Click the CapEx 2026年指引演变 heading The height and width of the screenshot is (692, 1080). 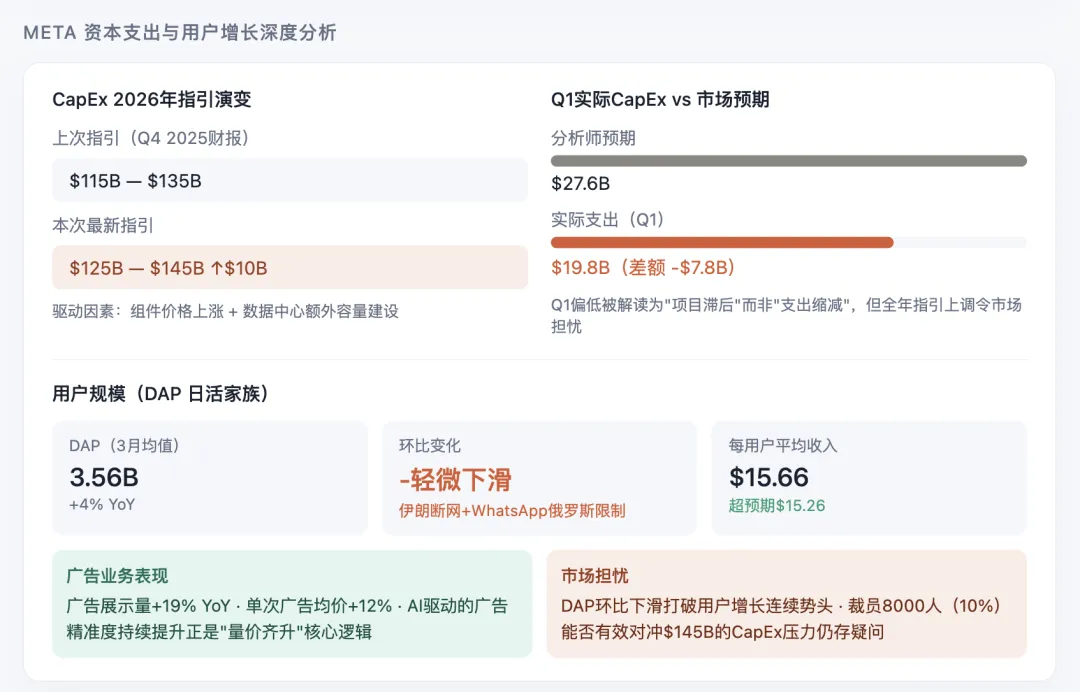(152, 99)
